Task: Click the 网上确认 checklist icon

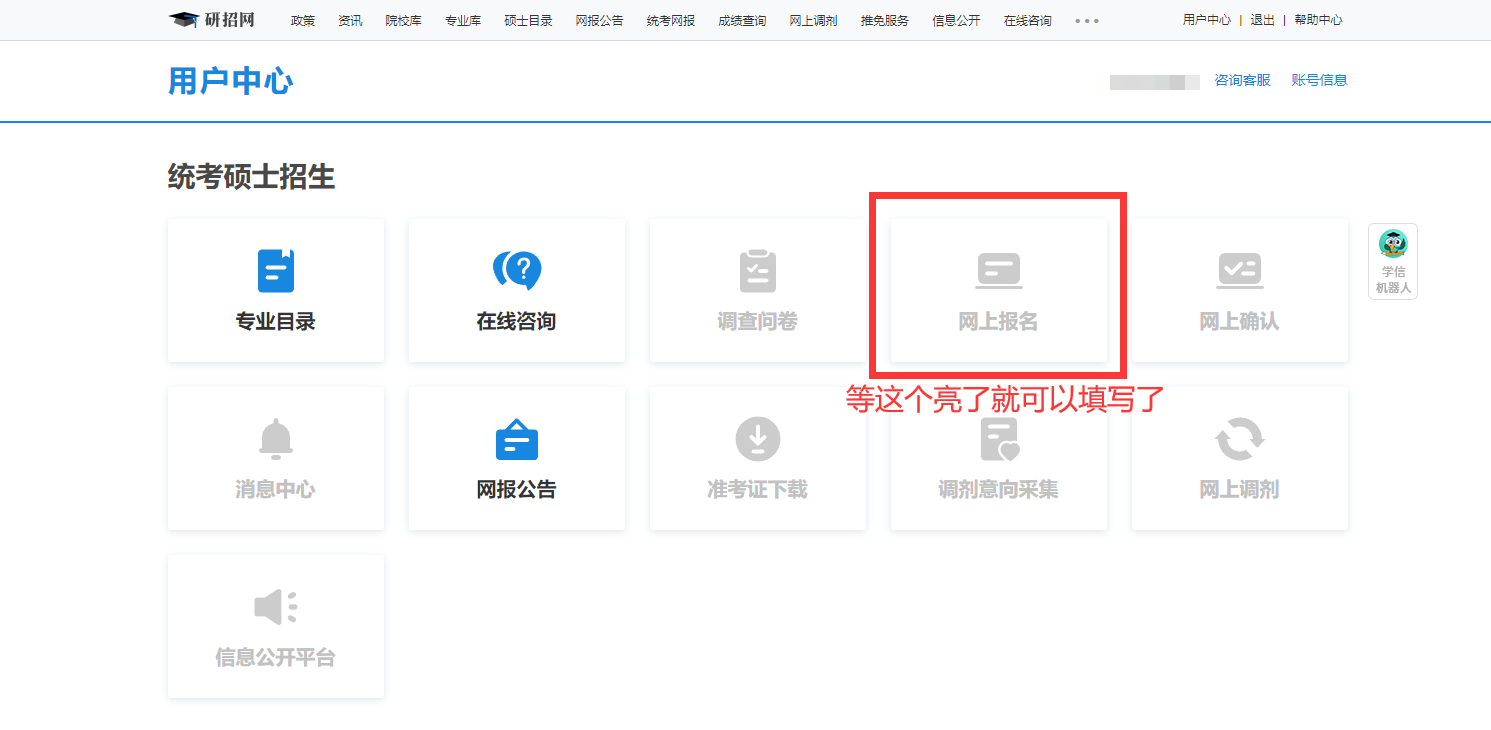Action: pyautogui.click(x=1239, y=270)
